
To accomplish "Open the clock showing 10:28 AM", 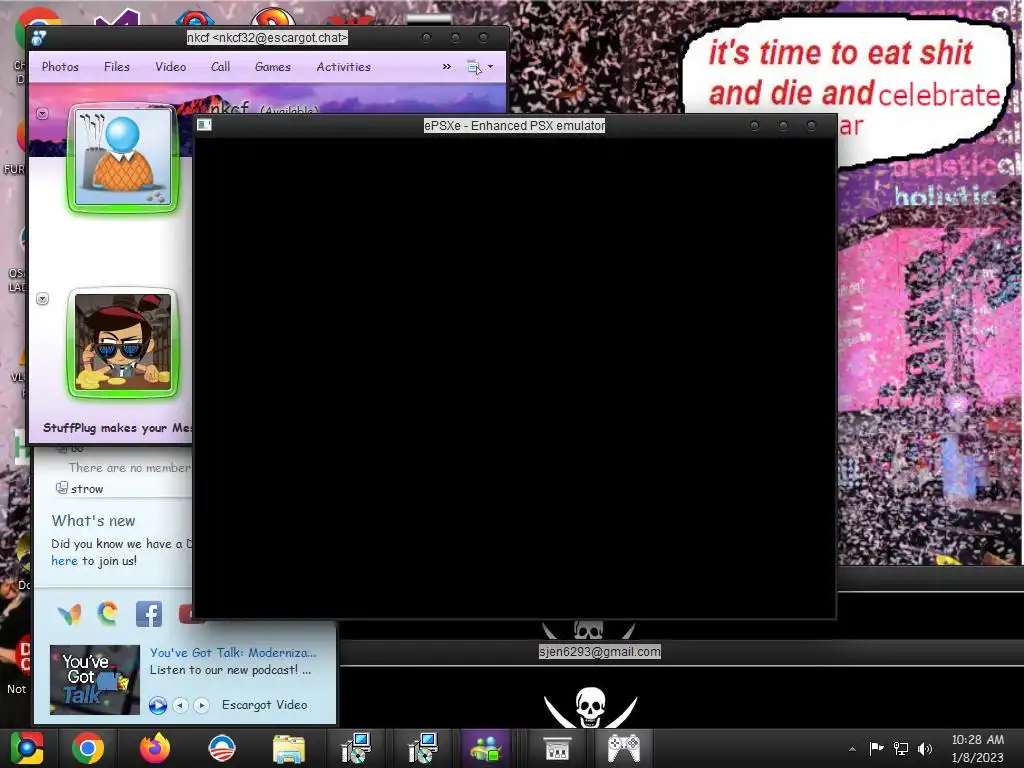I will (978, 748).
